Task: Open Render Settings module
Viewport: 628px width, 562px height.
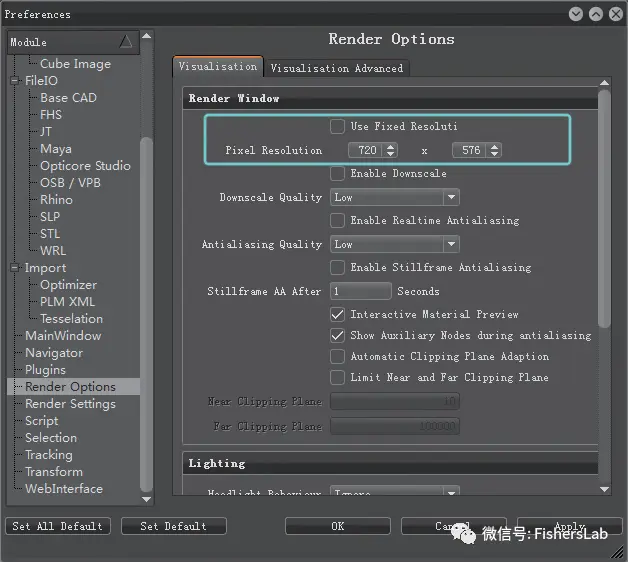Action: (70, 404)
